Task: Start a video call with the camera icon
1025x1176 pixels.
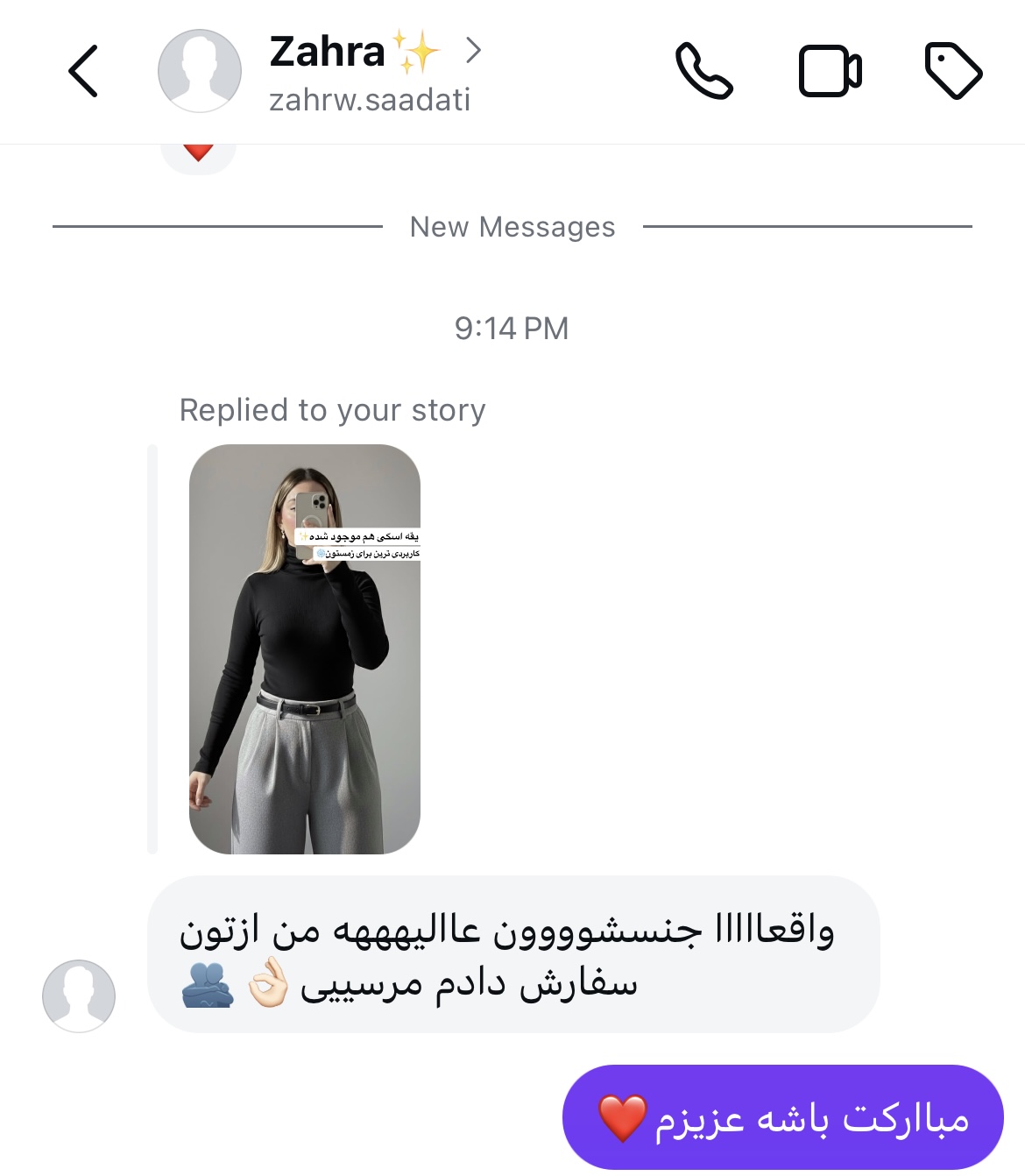Action: click(x=830, y=71)
